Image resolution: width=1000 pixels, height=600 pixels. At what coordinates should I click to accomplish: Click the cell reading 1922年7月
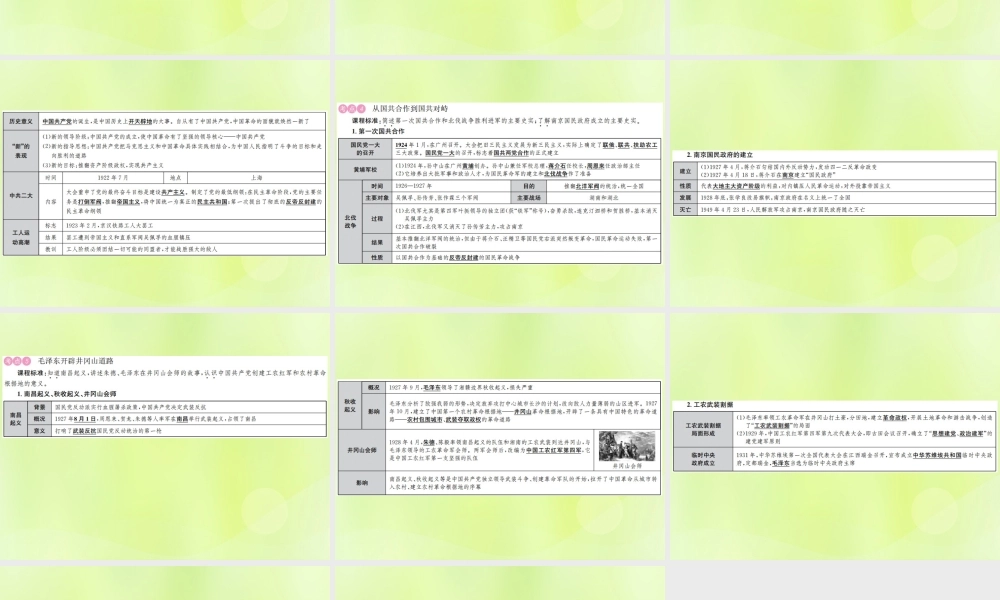click(x=113, y=178)
